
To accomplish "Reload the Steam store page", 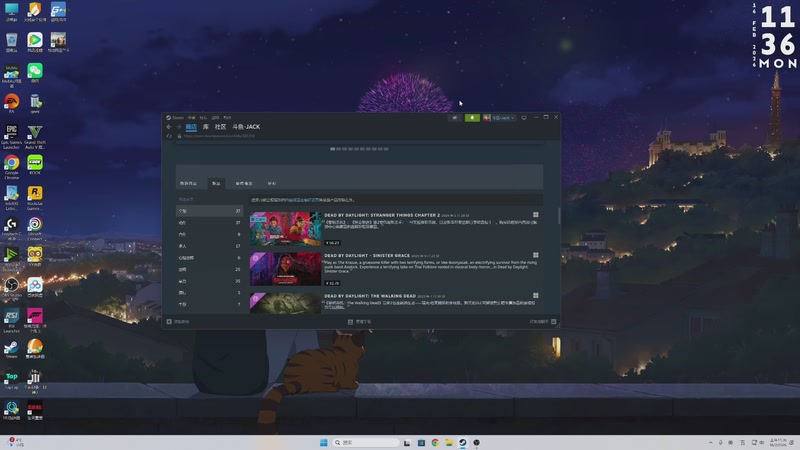I will pos(169,136).
